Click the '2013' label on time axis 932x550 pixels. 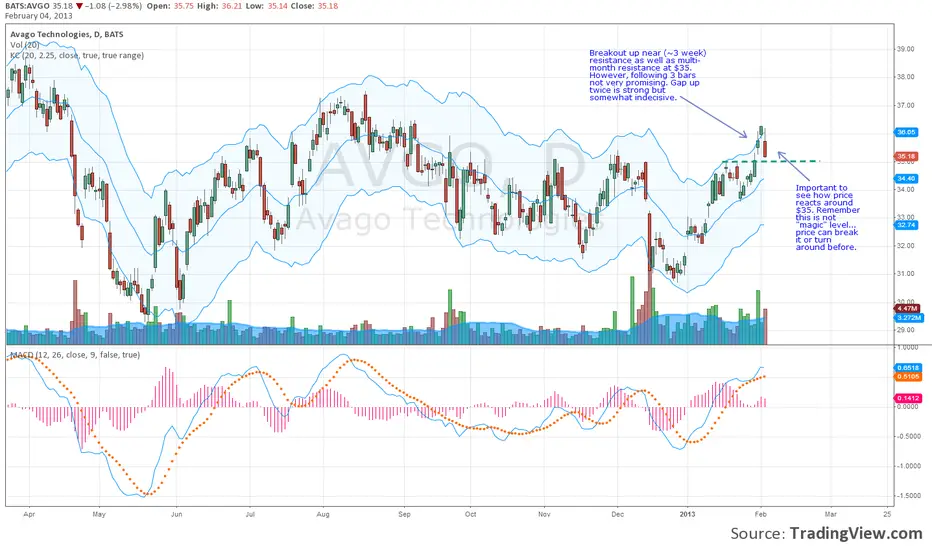click(x=688, y=514)
